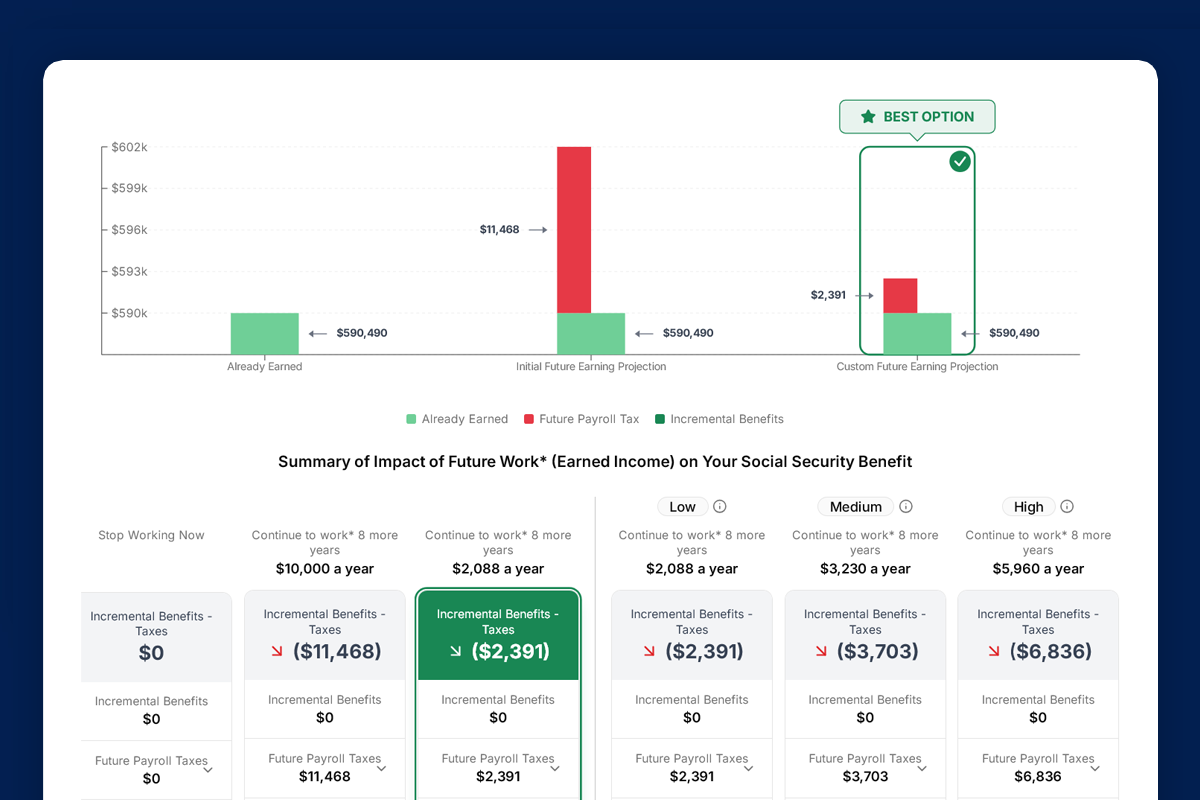Expand Future Payroll Taxes under Stop Working Now

pos(208,771)
